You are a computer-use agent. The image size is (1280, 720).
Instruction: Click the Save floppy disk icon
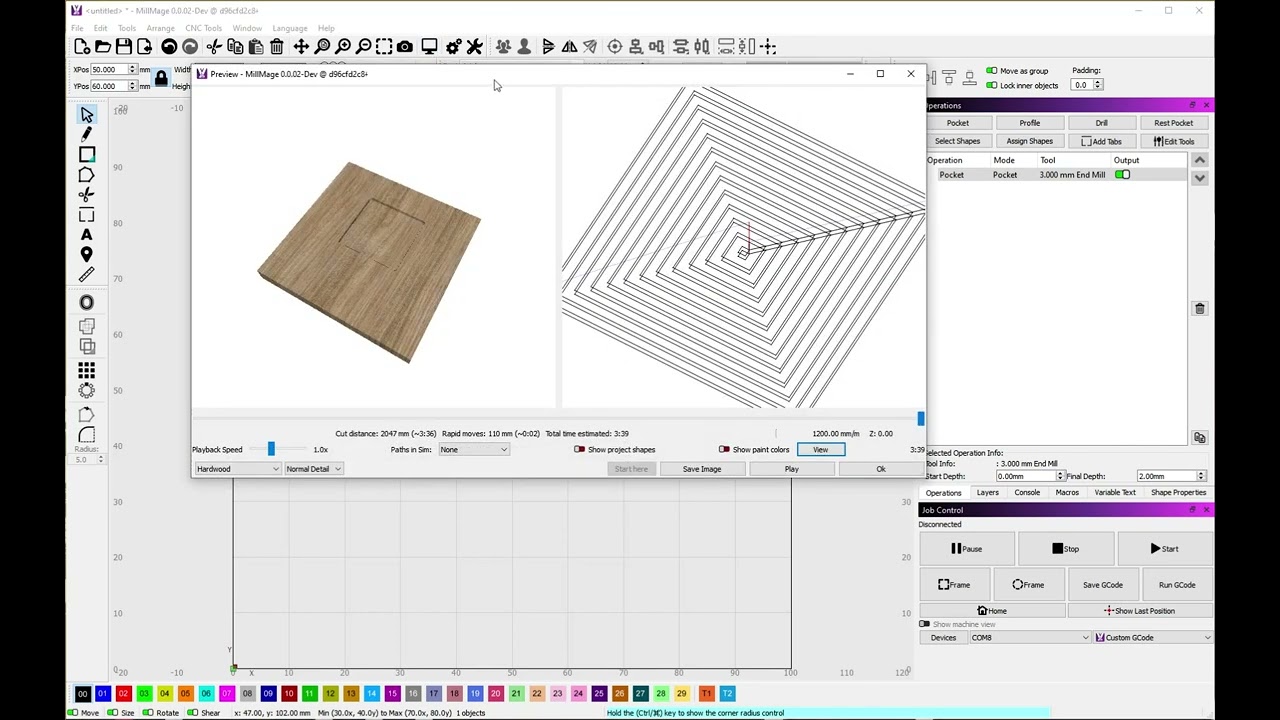click(x=124, y=47)
